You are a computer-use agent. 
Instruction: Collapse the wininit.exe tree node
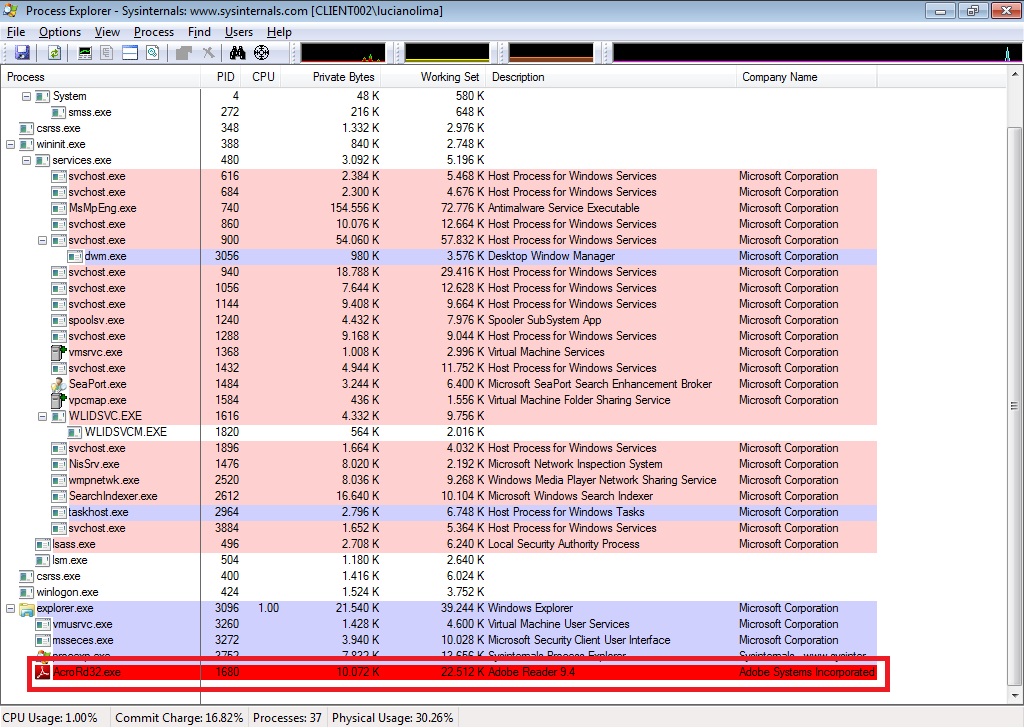pyautogui.click(x=10, y=144)
